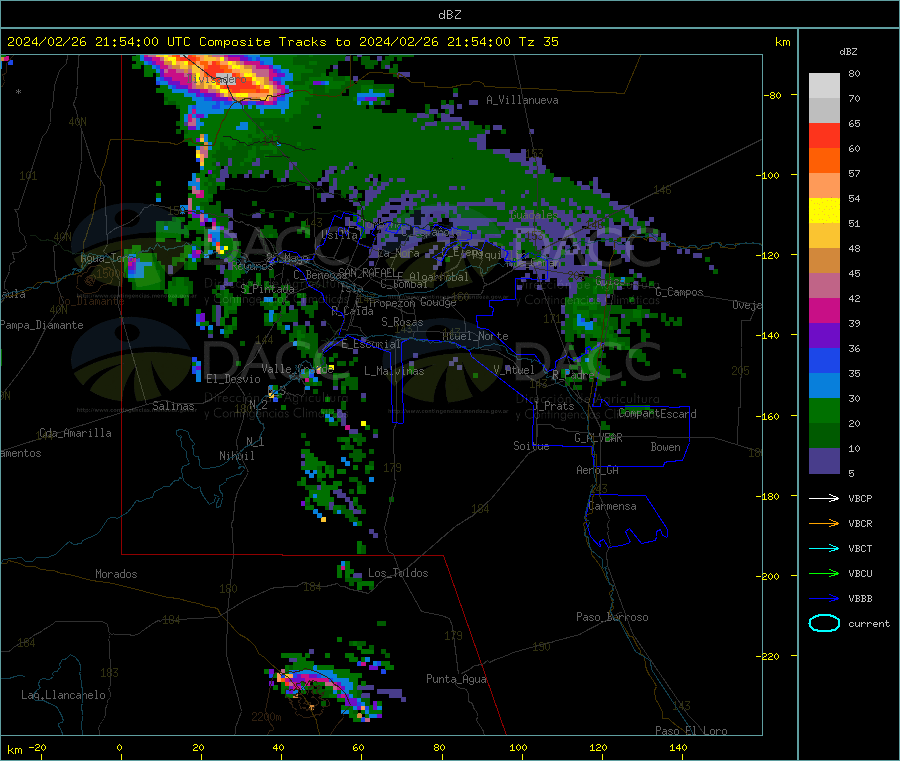
Task: Select the green 20–30 dBZ legend swatch
Action: (x=824, y=411)
